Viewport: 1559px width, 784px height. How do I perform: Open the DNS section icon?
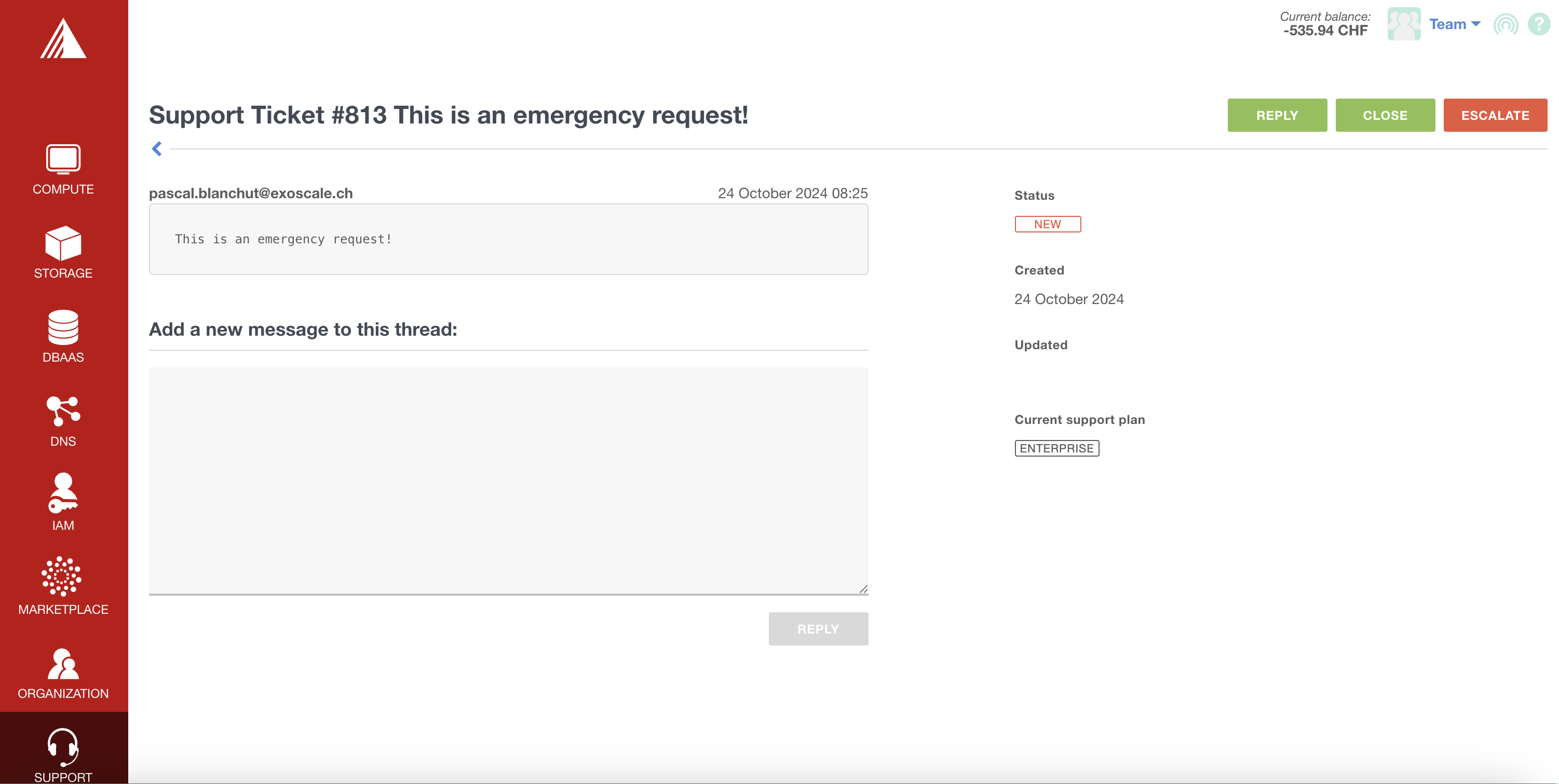pos(63,411)
